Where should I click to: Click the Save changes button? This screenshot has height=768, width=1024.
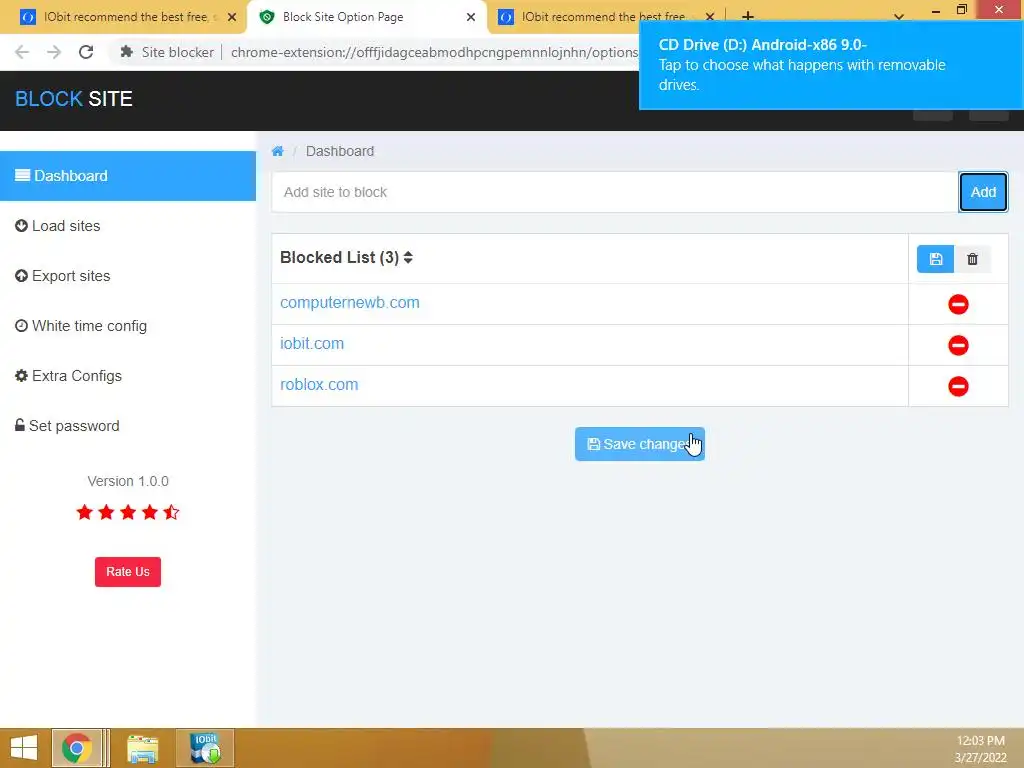pos(639,444)
